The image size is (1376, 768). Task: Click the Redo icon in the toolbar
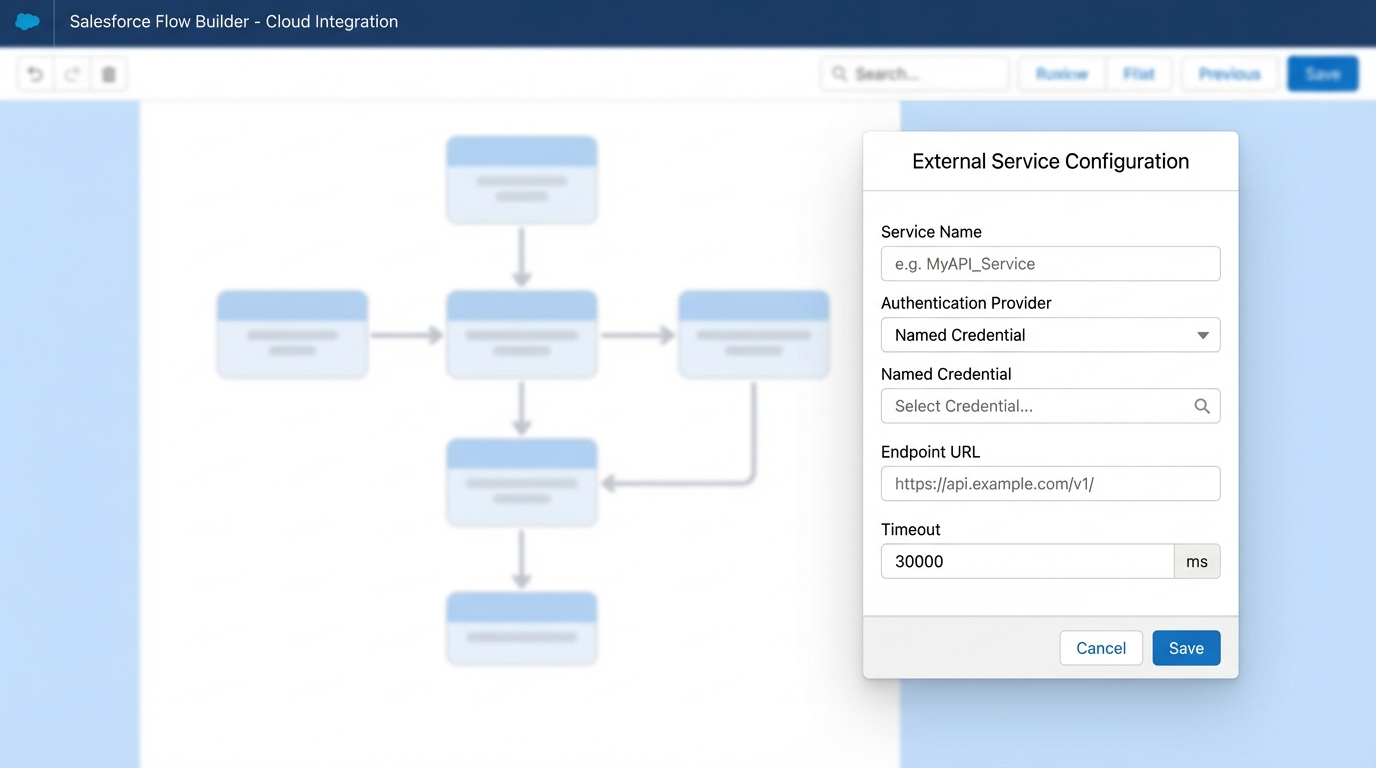pyautogui.click(x=70, y=73)
